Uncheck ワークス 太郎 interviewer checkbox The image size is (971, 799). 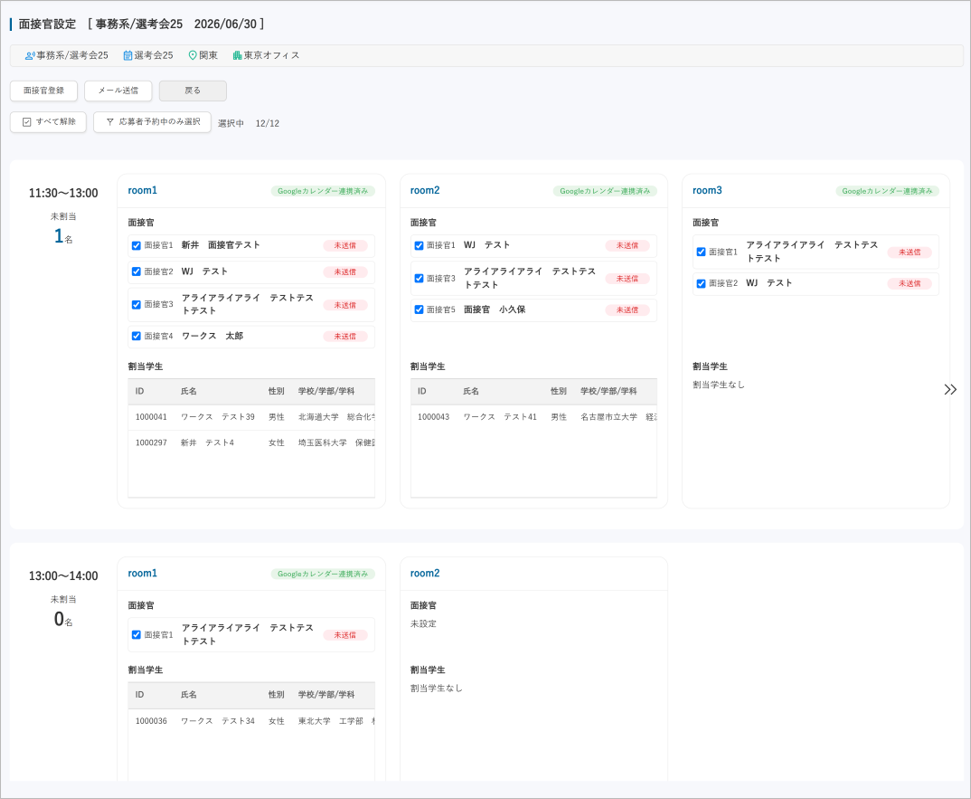[x=136, y=336]
